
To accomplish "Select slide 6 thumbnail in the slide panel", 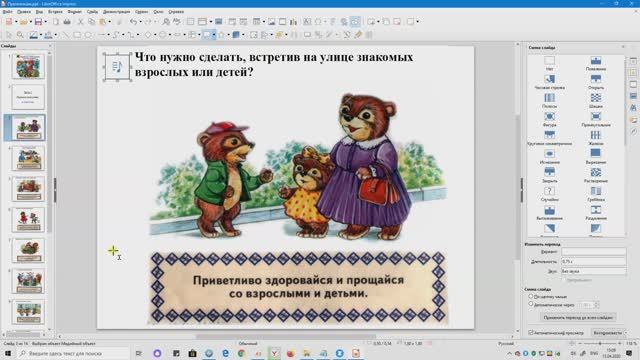I will click(x=28, y=220).
